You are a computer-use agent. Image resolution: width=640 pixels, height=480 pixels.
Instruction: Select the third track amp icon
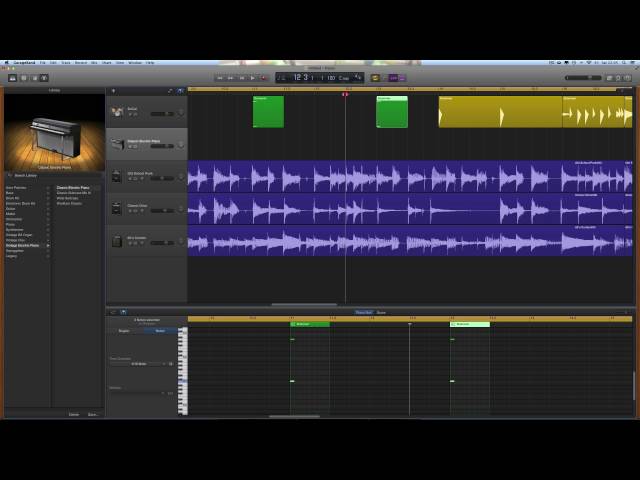pyautogui.click(x=117, y=176)
